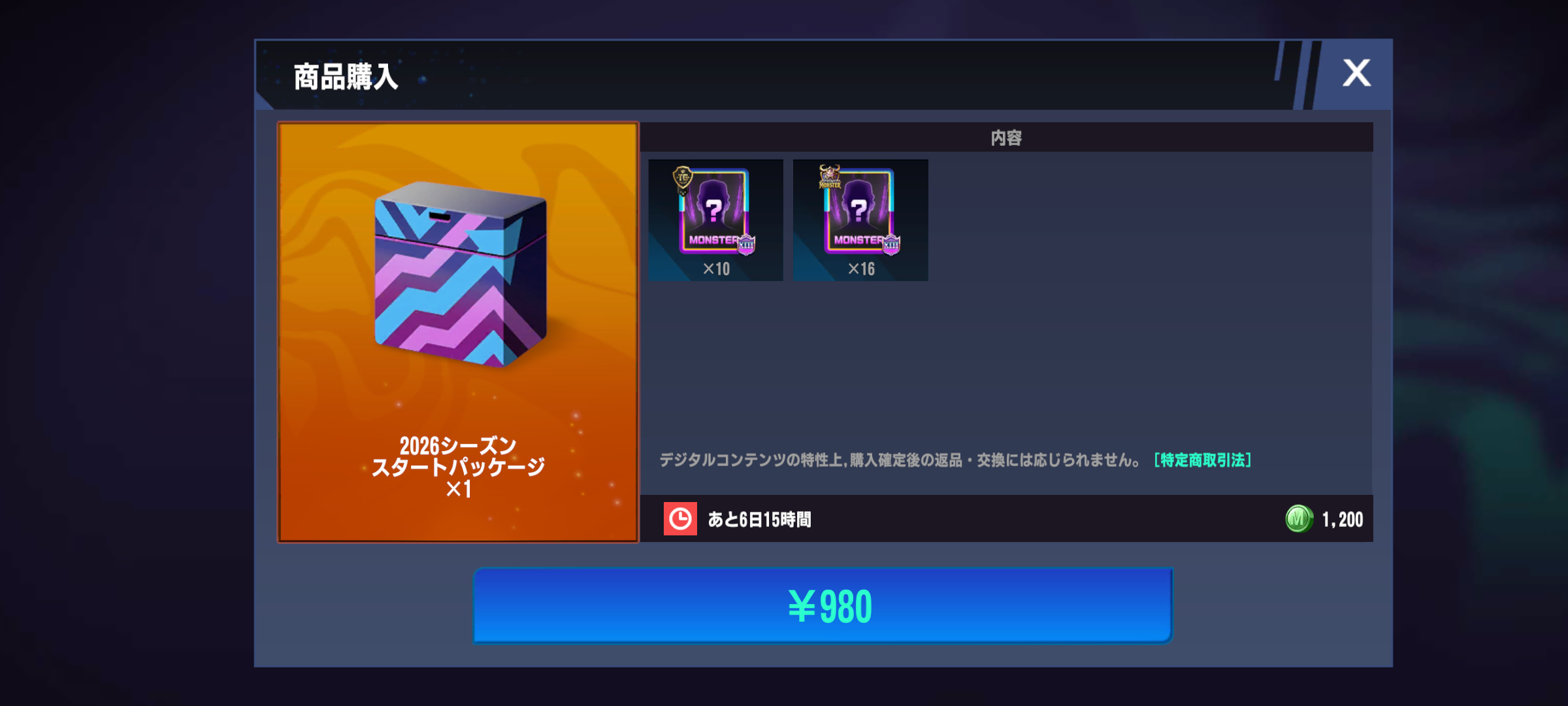Screen dimensions: 1568x706
Task: Select the Monster card pack ×16
Action: point(860,220)
